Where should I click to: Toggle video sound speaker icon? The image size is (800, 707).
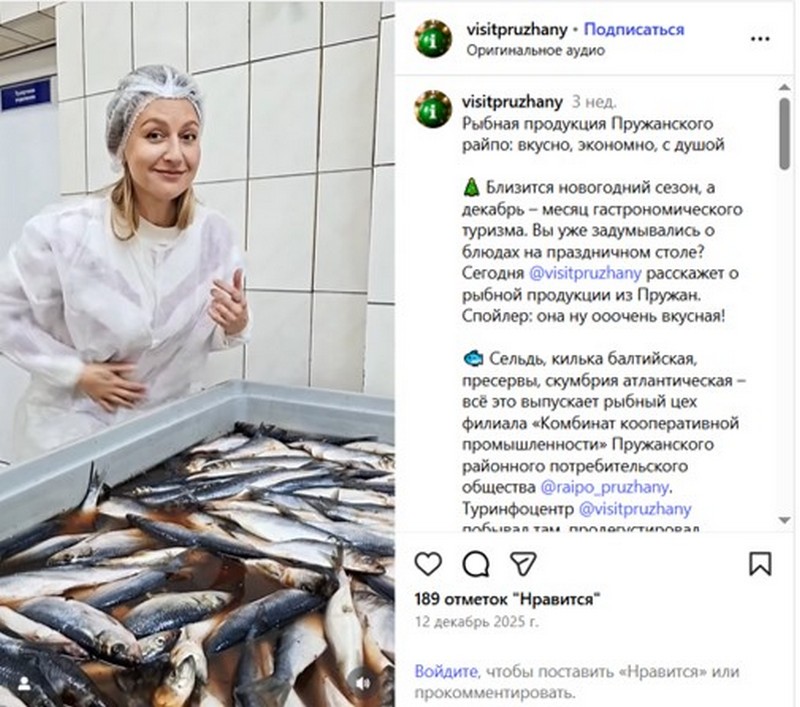tap(363, 683)
